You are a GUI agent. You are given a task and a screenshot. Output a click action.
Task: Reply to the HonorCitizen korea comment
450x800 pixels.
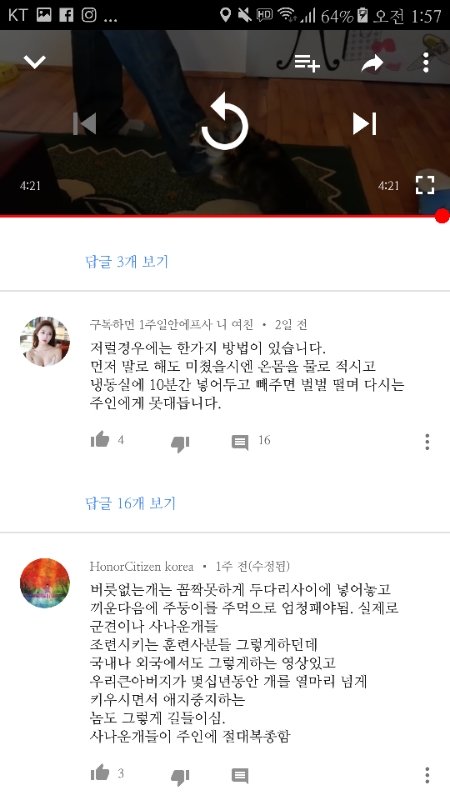click(240, 776)
